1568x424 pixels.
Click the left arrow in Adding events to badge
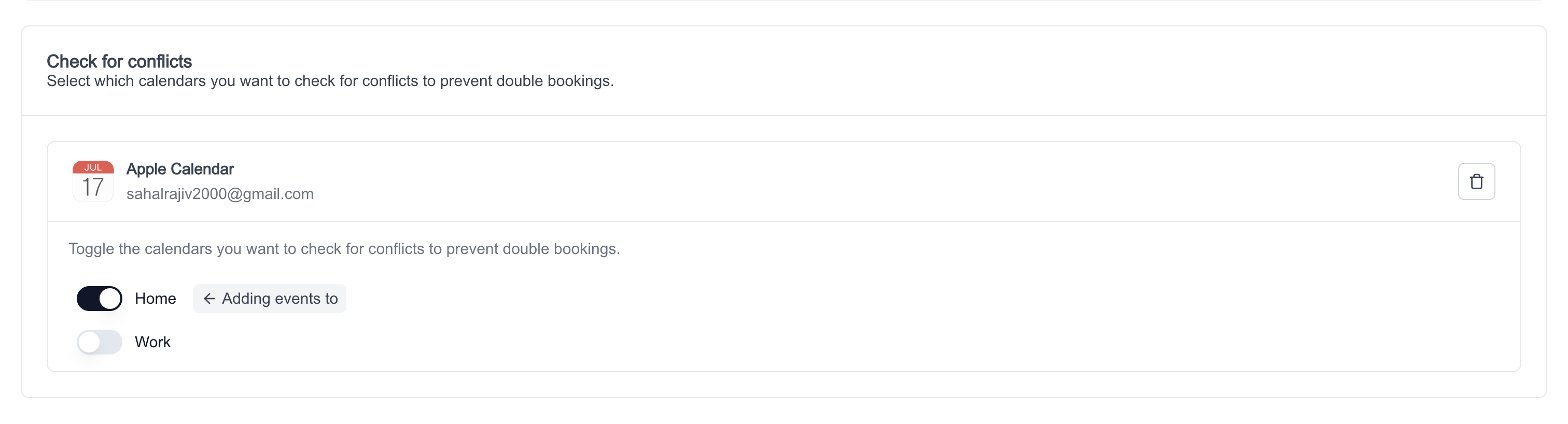(x=209, y=298)
